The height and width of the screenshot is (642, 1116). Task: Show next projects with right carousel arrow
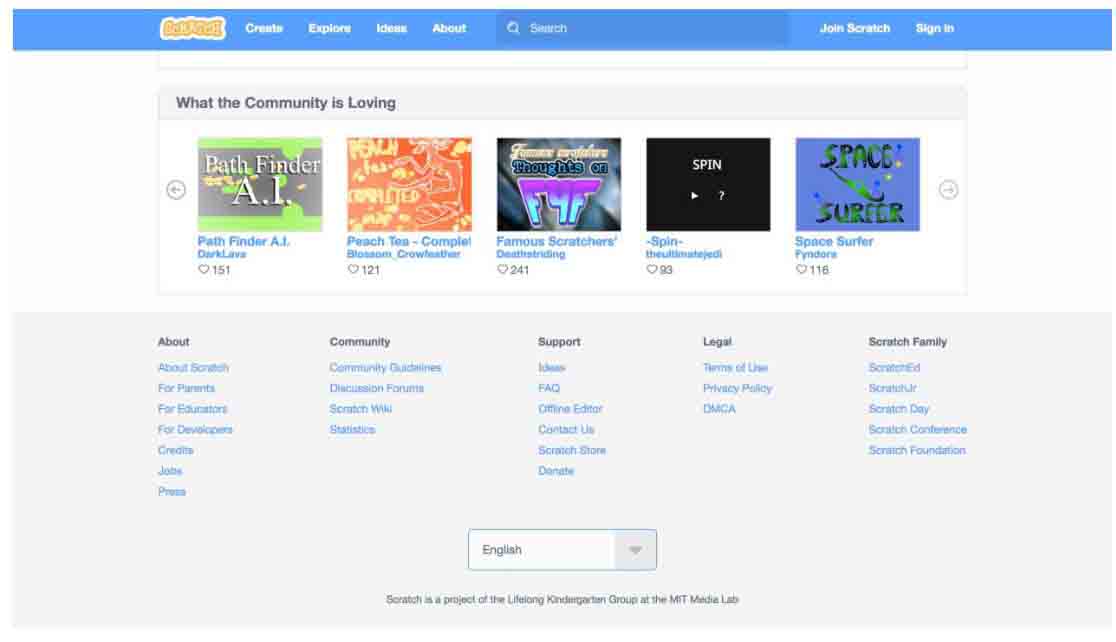pos(948,190)
